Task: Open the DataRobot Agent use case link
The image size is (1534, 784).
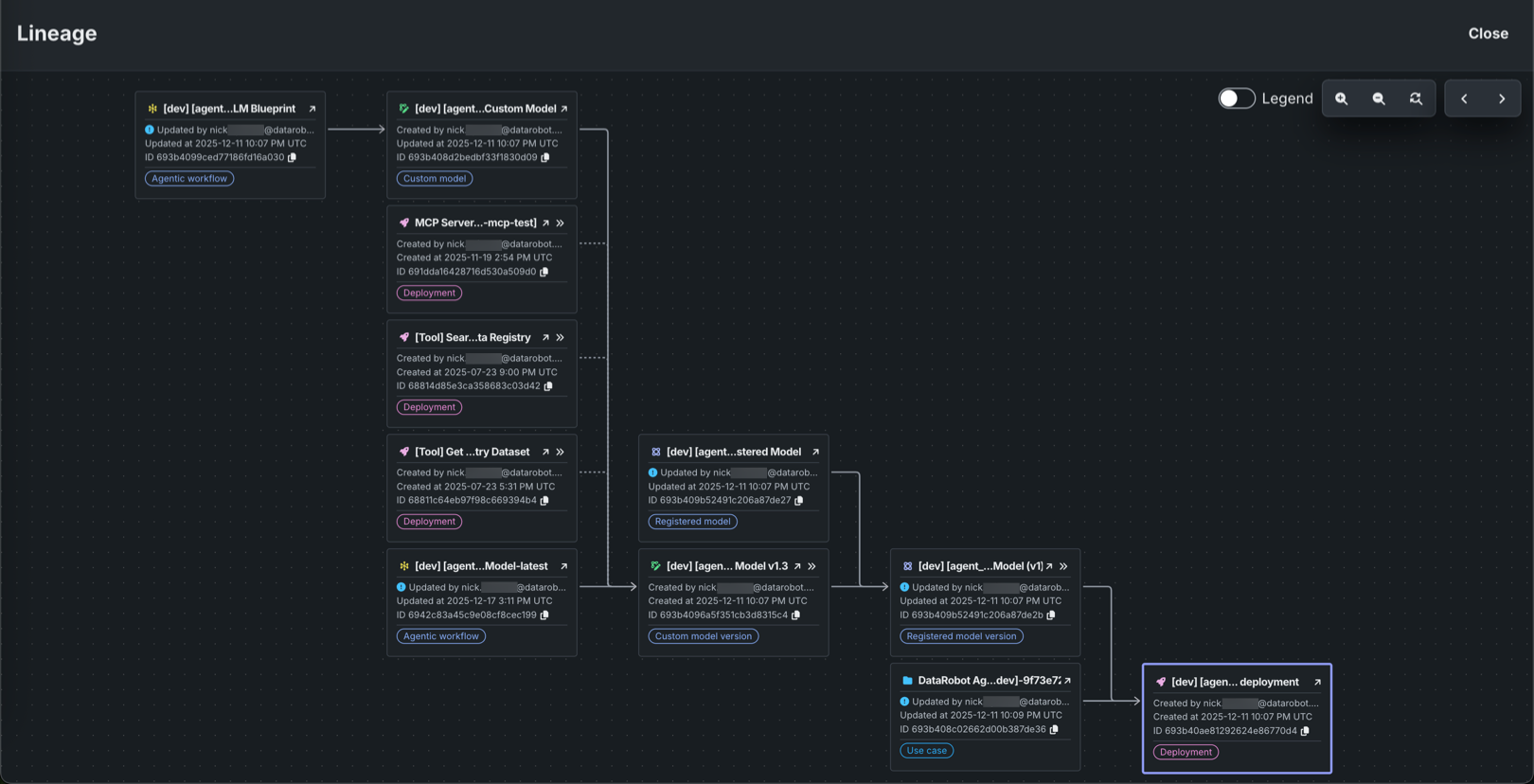Action: (x=1067, y=681)
